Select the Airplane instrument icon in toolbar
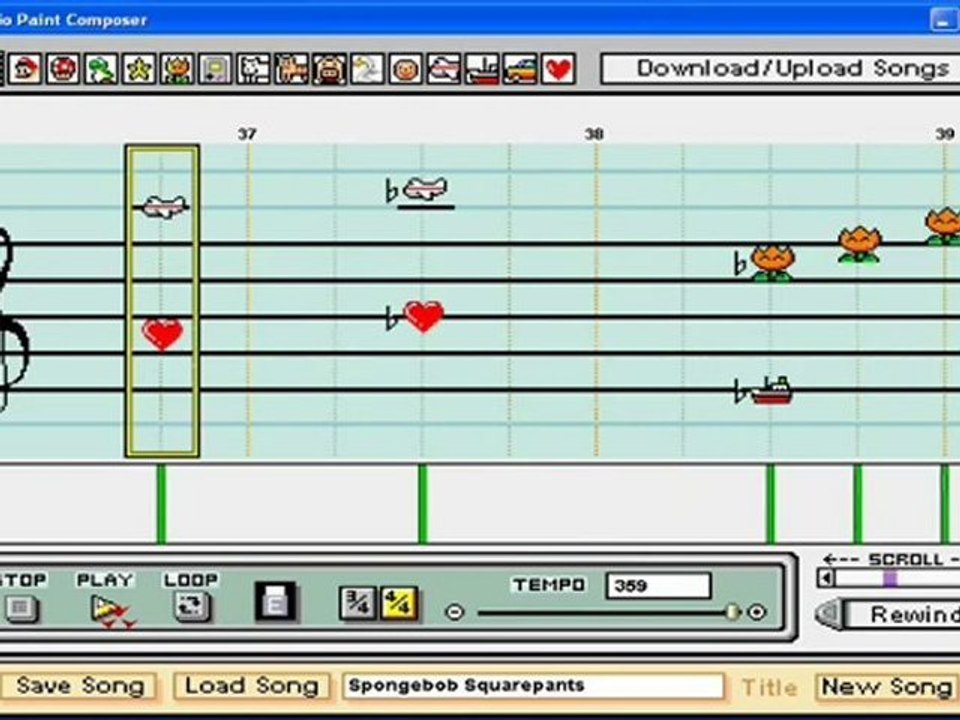The height and width of the screenshot is (720, 960). pos(443,69)
